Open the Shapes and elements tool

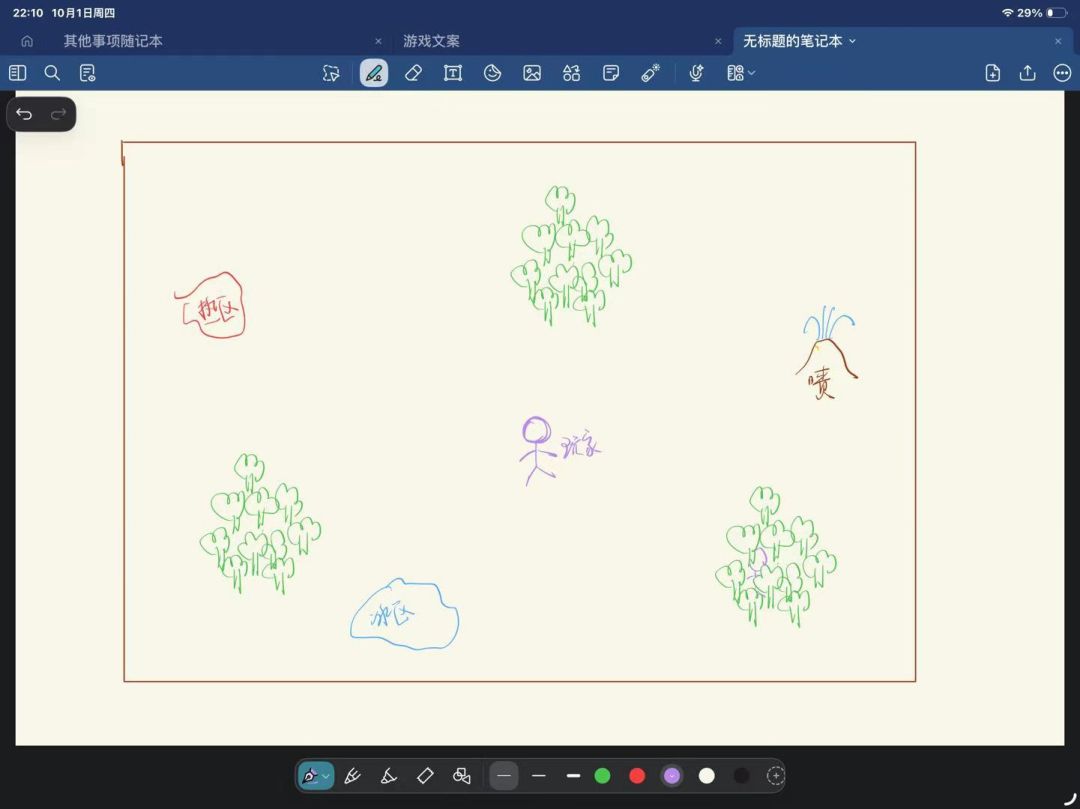click(571, 73)
